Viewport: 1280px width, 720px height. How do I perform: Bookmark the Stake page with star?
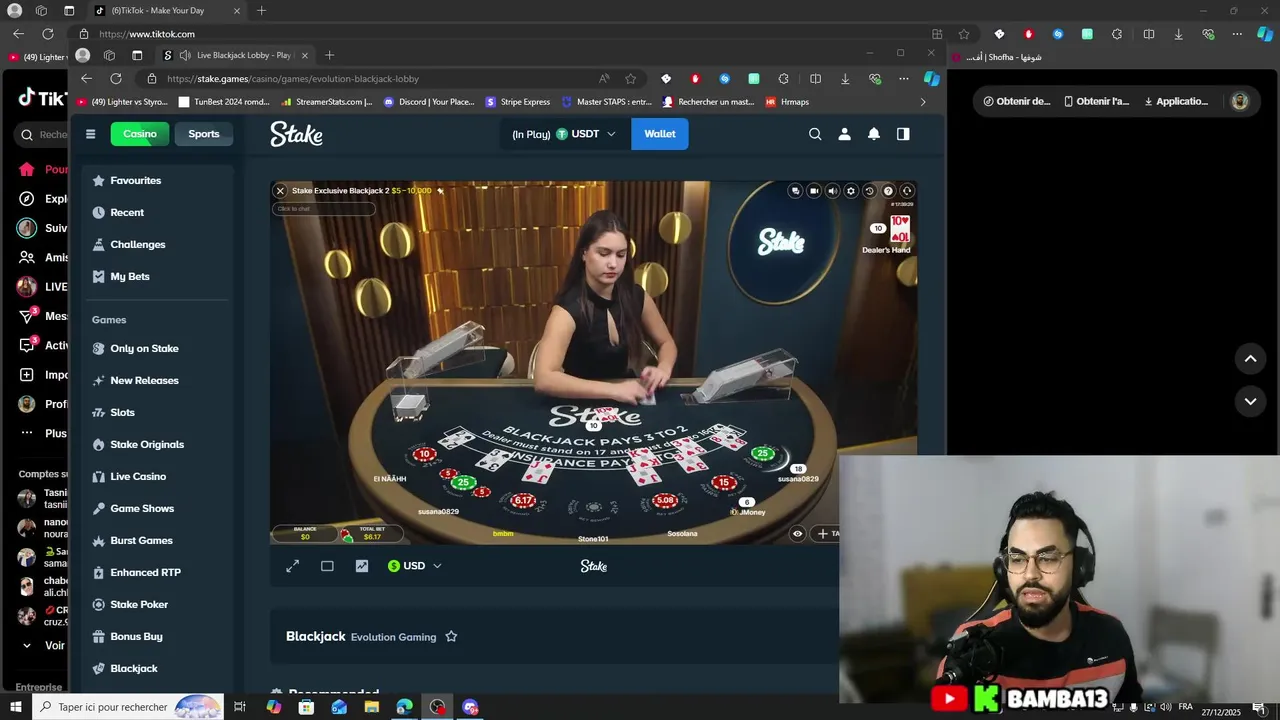coord(630,79)
